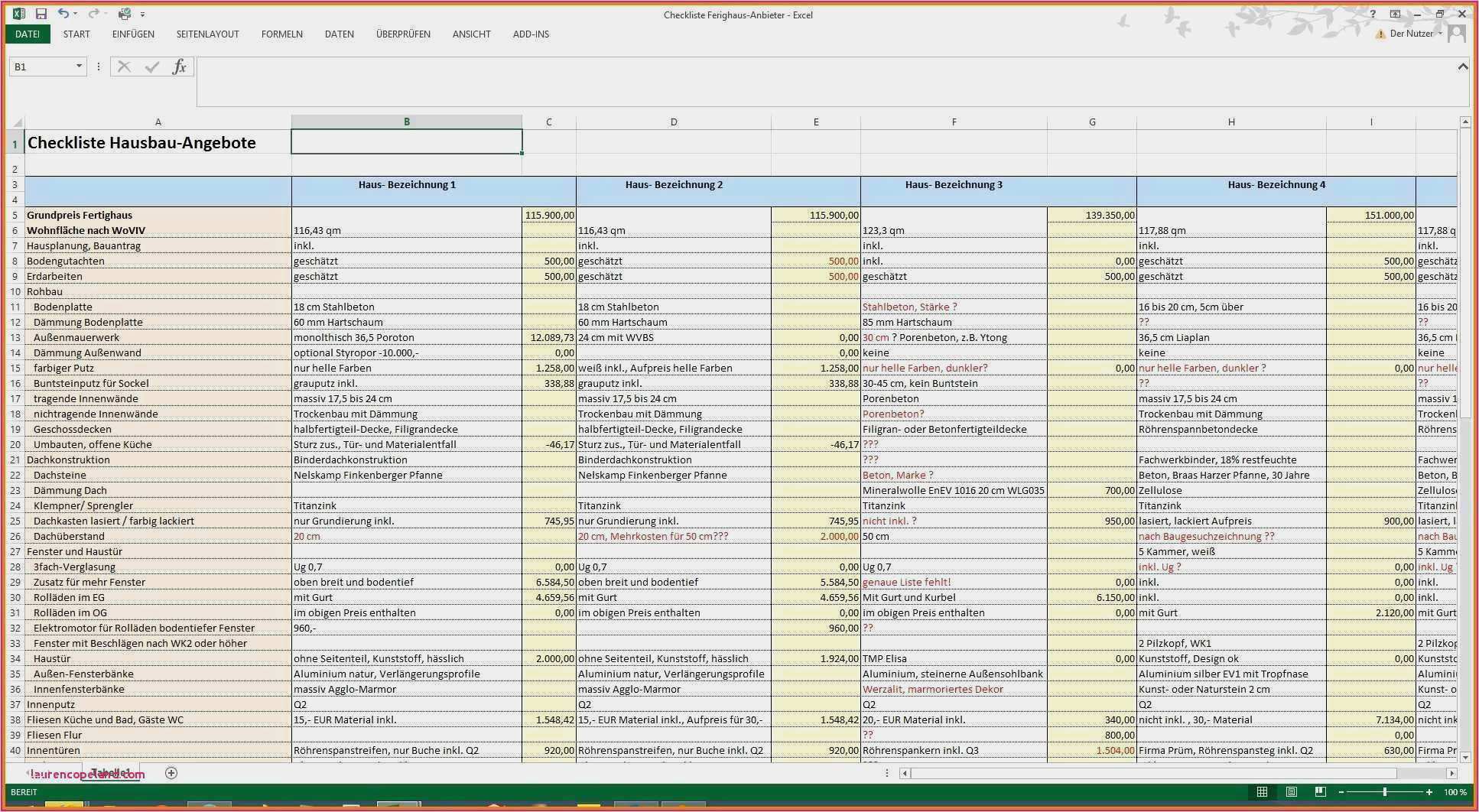Open the Customize Quick Access Toolbar dropdown
Screen dimensions: 1479x812
(142, 15)
